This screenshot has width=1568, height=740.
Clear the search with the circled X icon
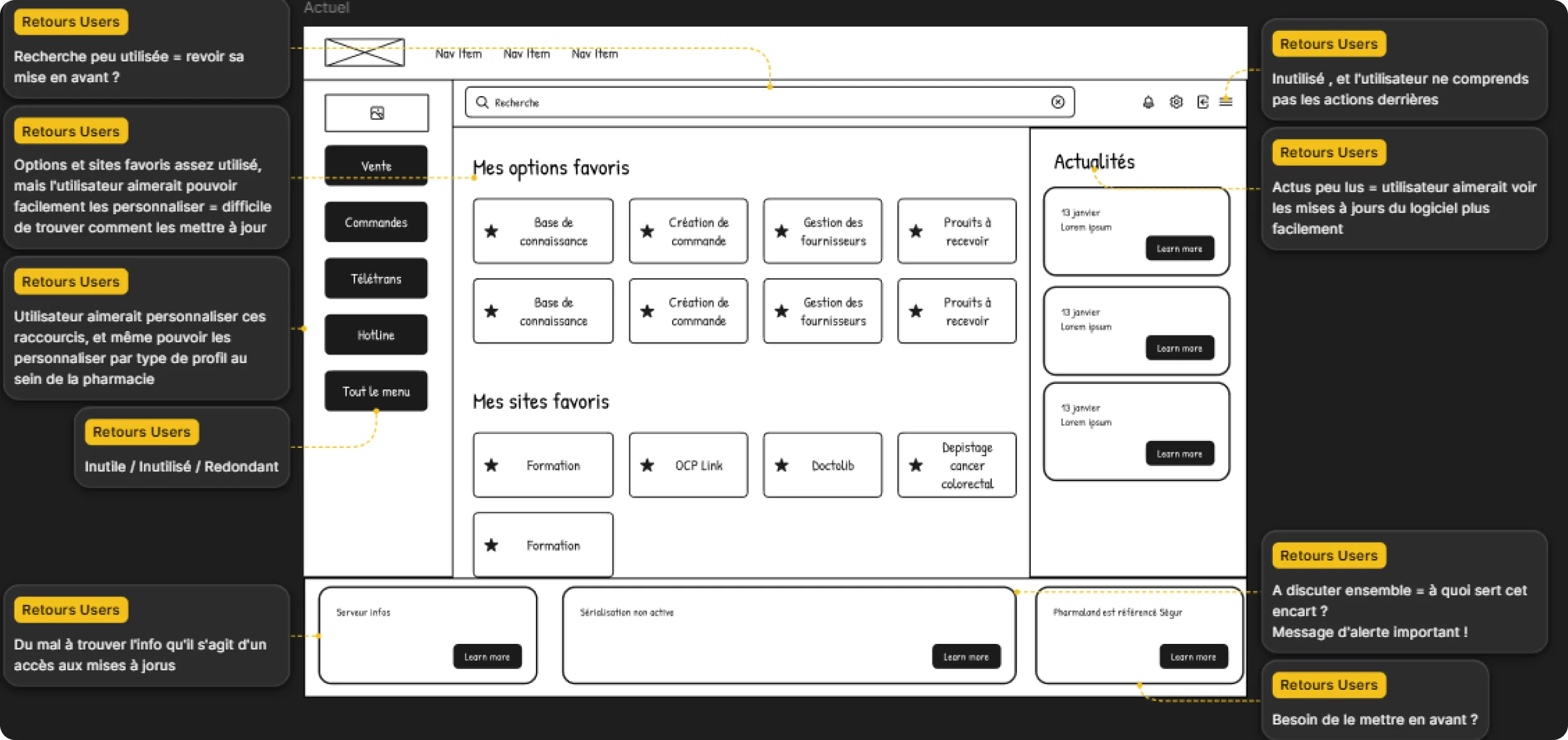click(1058, 102)
